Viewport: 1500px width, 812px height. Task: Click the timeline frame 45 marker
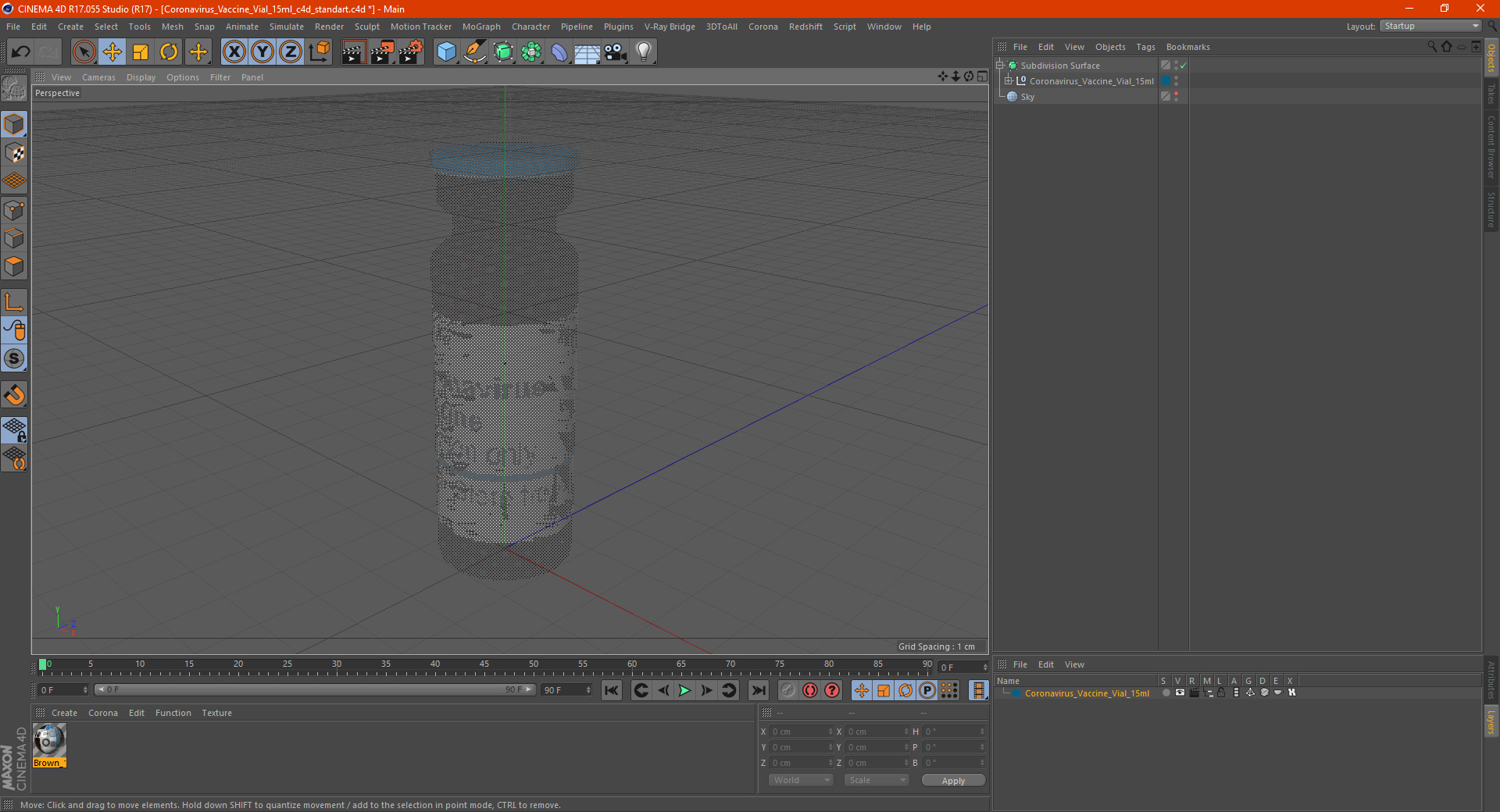coord(484,664)
